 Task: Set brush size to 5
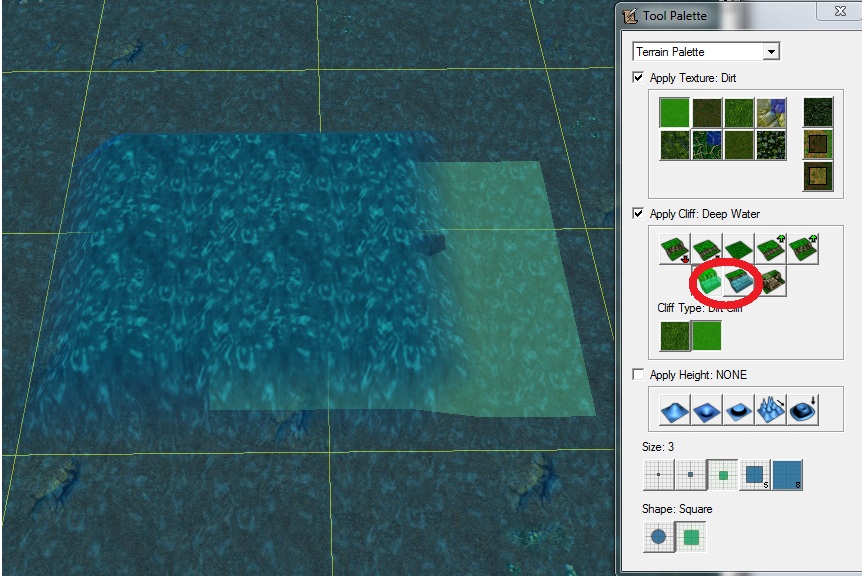pos(755,475)
